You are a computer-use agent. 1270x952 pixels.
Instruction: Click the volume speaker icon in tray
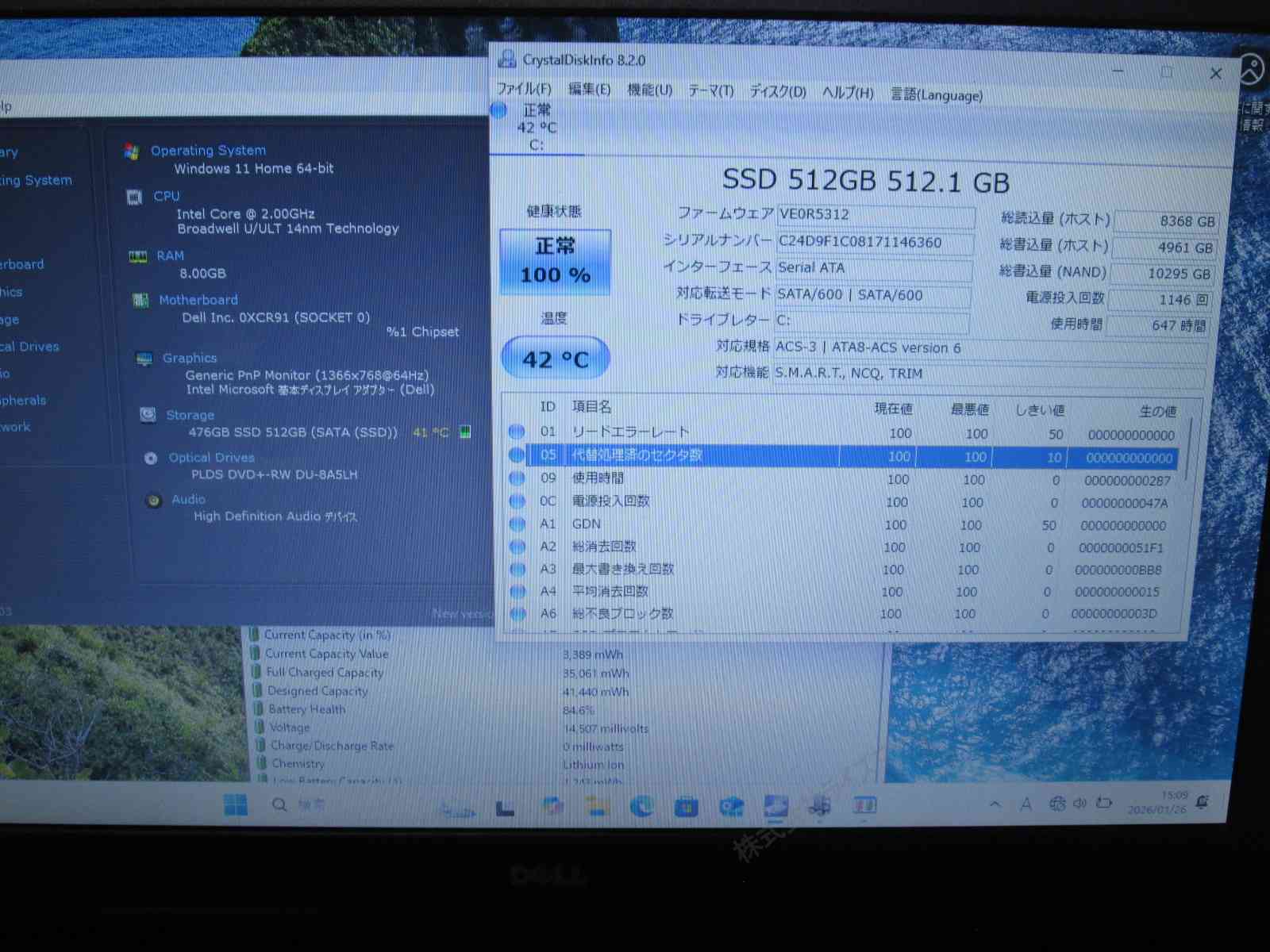tap(1079, 803)
